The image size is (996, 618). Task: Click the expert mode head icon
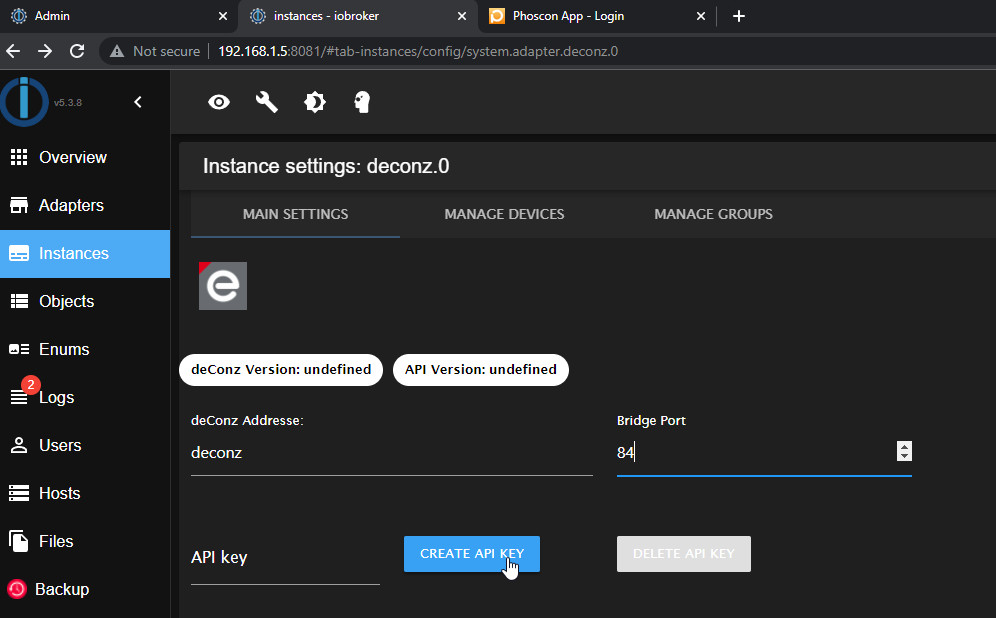pos(362,102)
